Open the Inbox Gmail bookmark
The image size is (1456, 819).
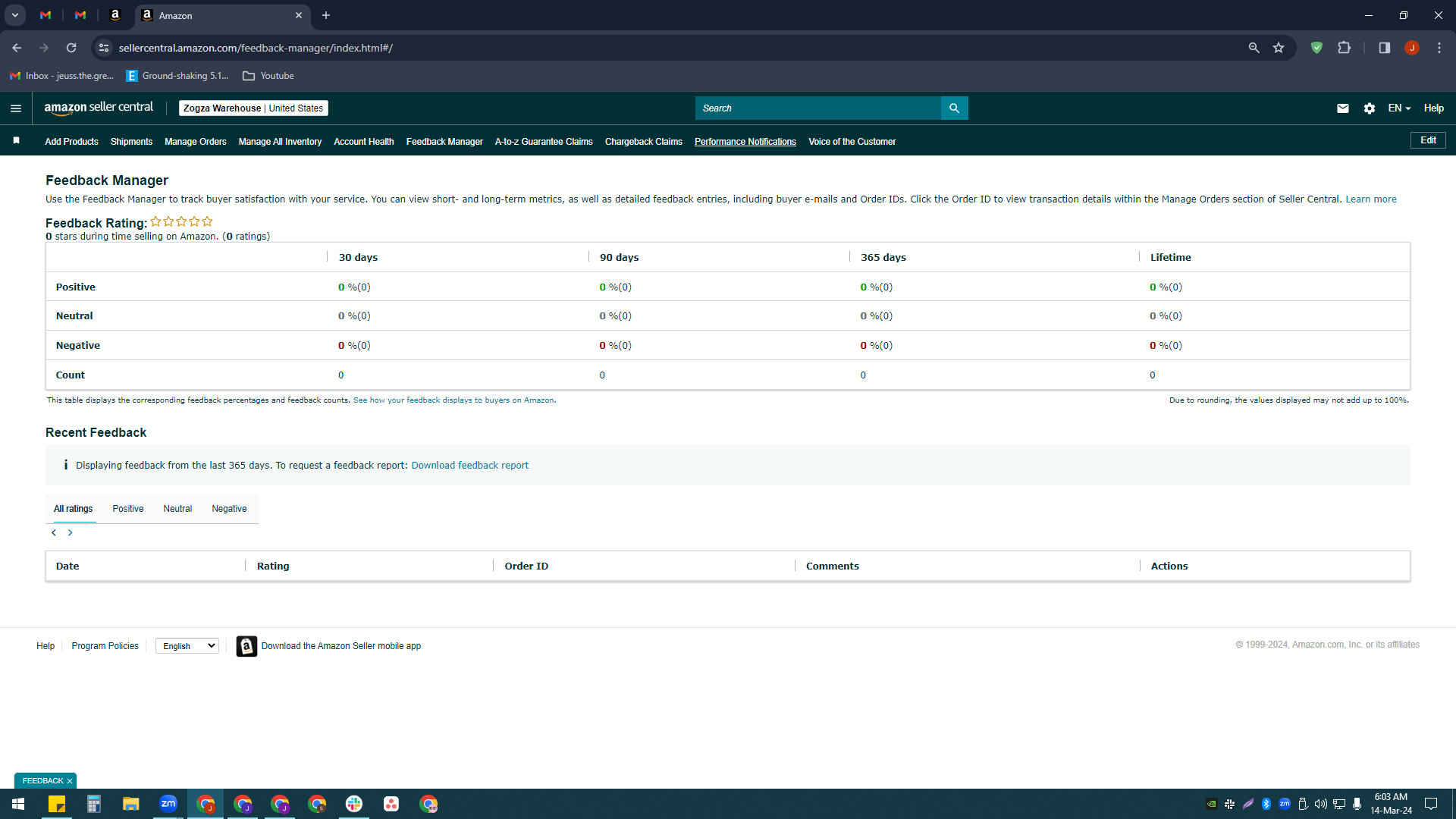(x=61, y=76)
